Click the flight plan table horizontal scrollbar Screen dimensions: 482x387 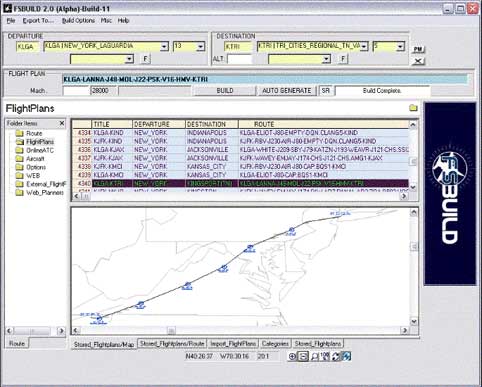pyautogui.click(x=240, y=196)
